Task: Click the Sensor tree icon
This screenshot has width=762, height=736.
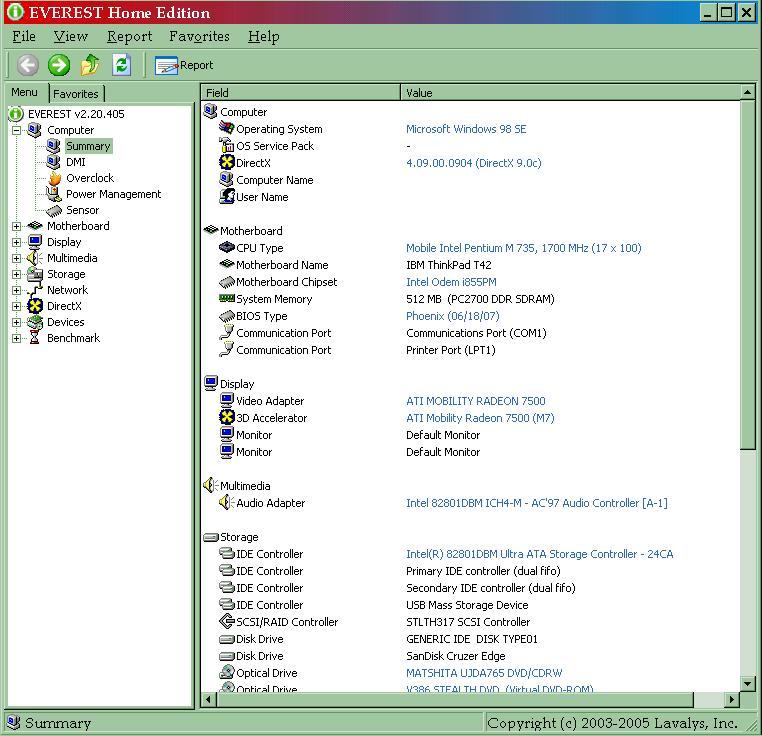Action: click(54, 210)
